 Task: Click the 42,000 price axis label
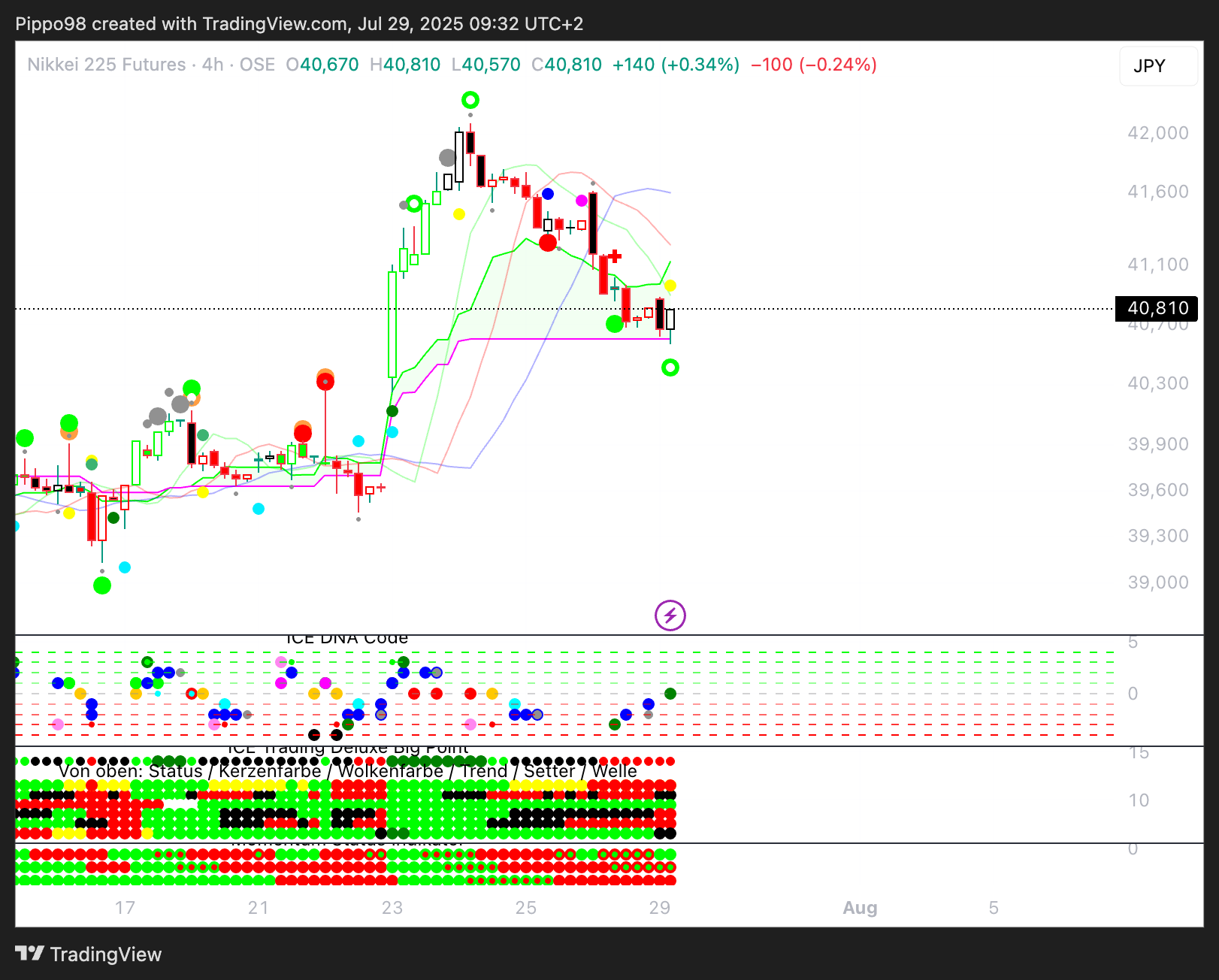click(1157, 133)
